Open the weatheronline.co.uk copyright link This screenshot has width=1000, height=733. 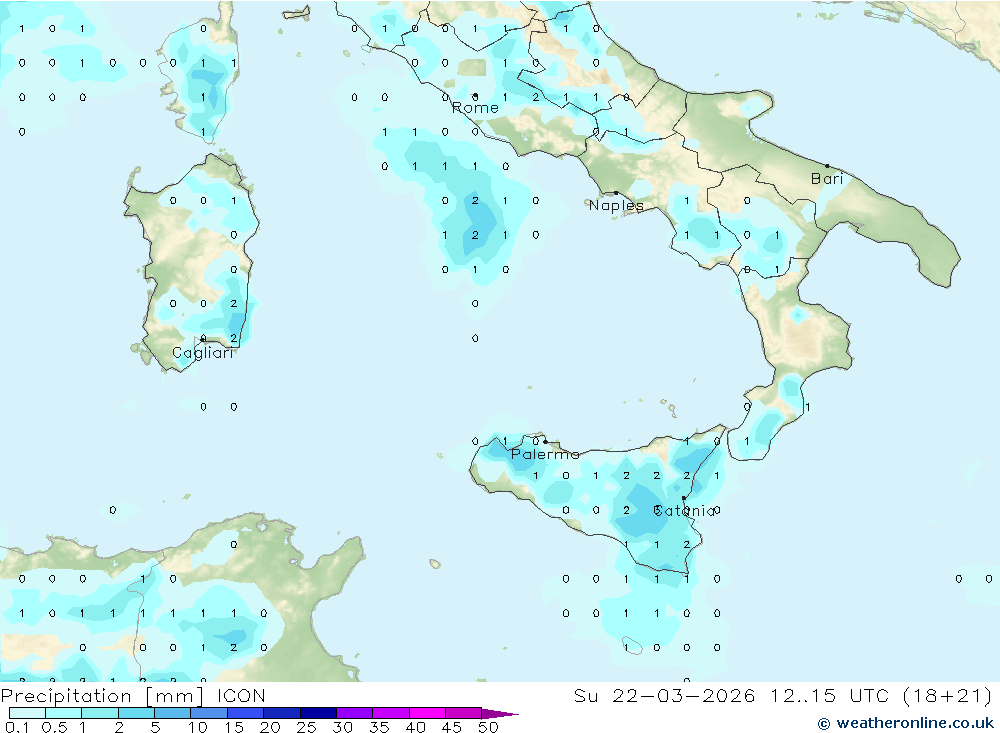[x=906, y=723]
